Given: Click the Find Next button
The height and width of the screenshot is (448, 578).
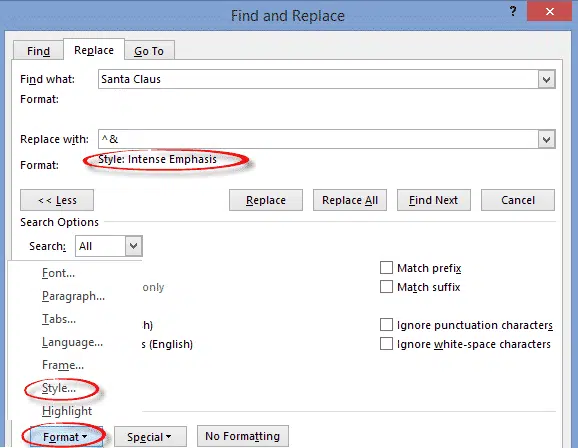Looking at the screenshot, I should [x=434, y=200].
